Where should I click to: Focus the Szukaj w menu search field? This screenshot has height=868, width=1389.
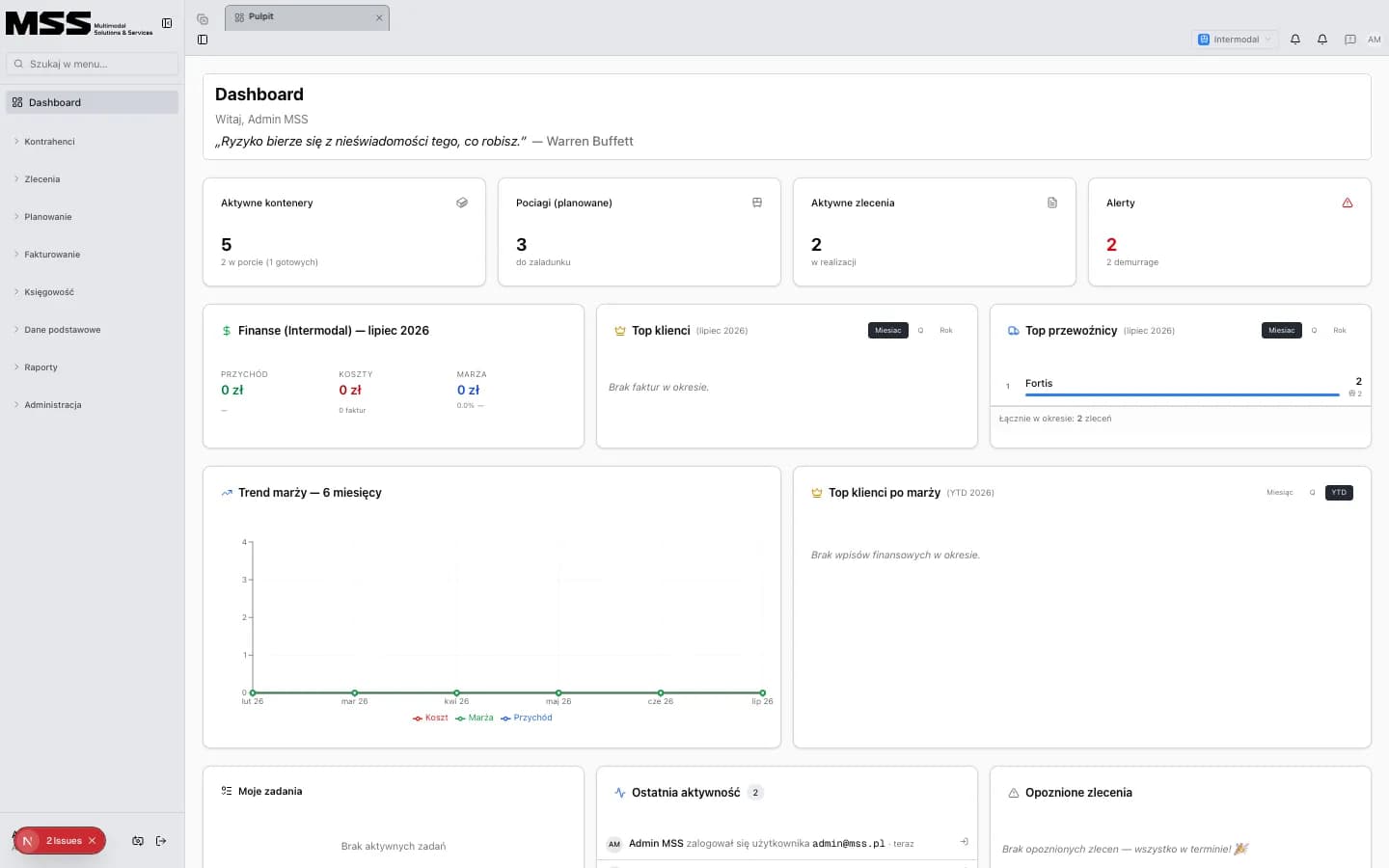[x=93, y=64]
